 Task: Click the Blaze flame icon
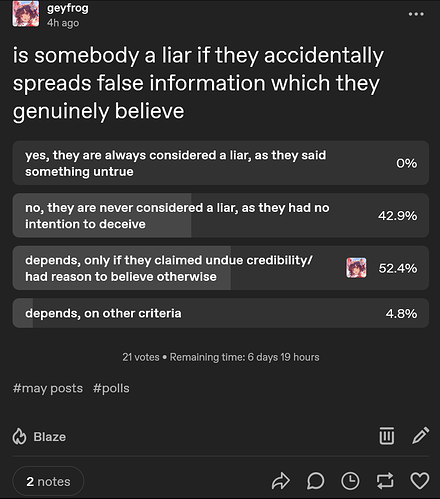19,436
